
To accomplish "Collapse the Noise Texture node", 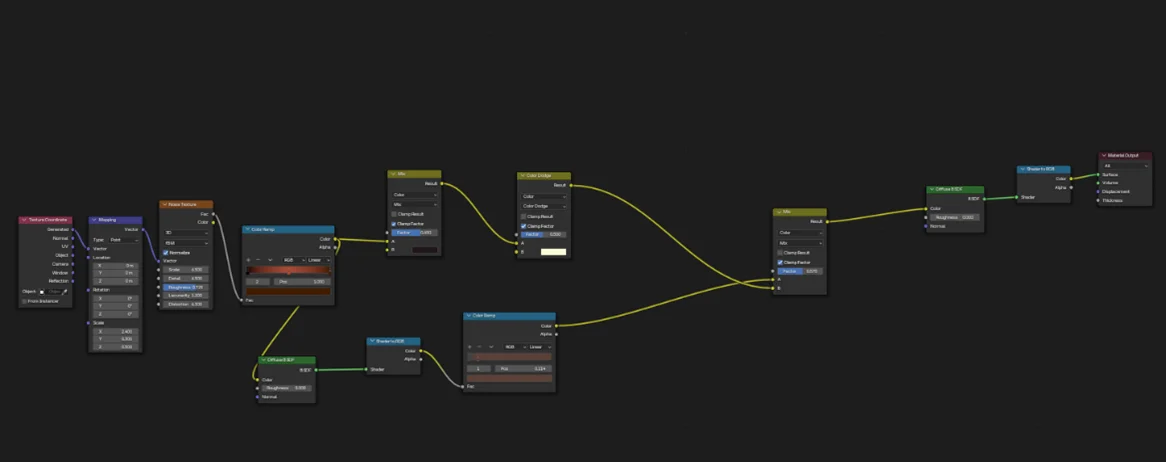I will [x=164, y=204].
